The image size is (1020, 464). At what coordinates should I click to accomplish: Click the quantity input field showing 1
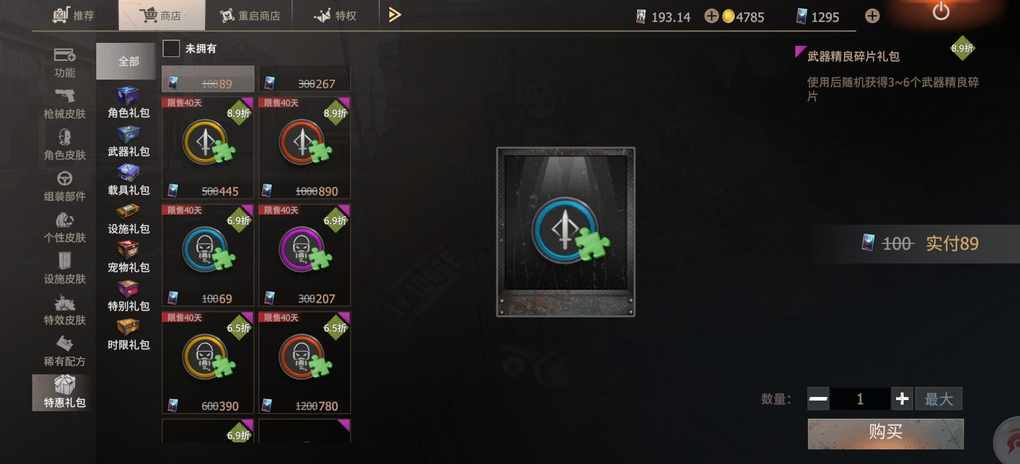(860, 399)
